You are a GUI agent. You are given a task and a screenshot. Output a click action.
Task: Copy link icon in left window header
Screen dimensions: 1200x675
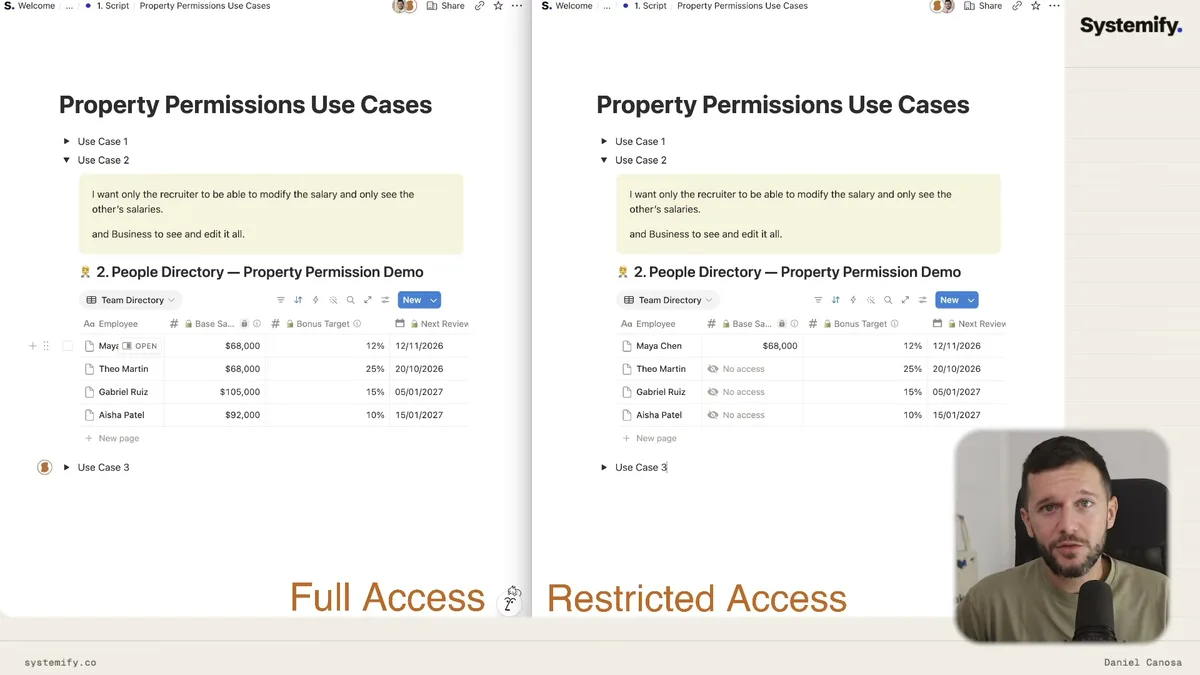(480, 6)
